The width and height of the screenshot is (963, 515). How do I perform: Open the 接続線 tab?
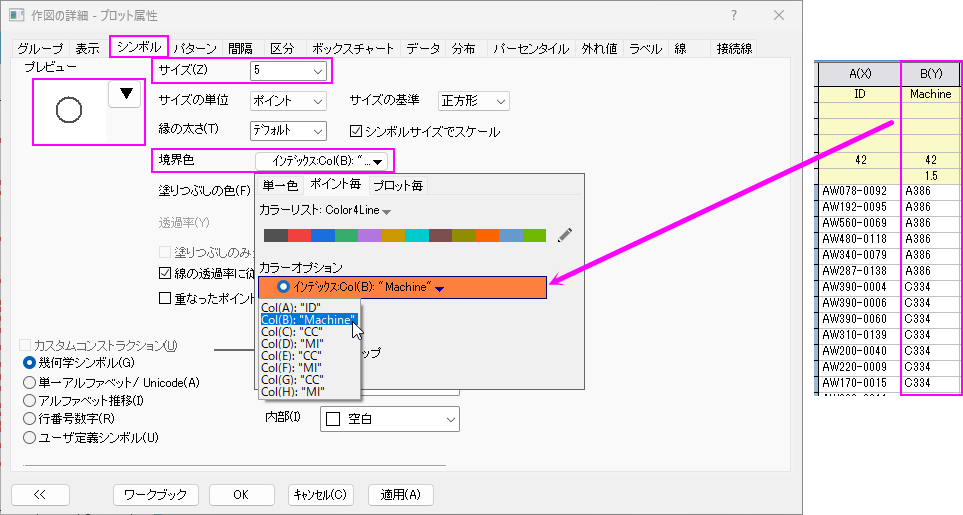coord(734,48)
